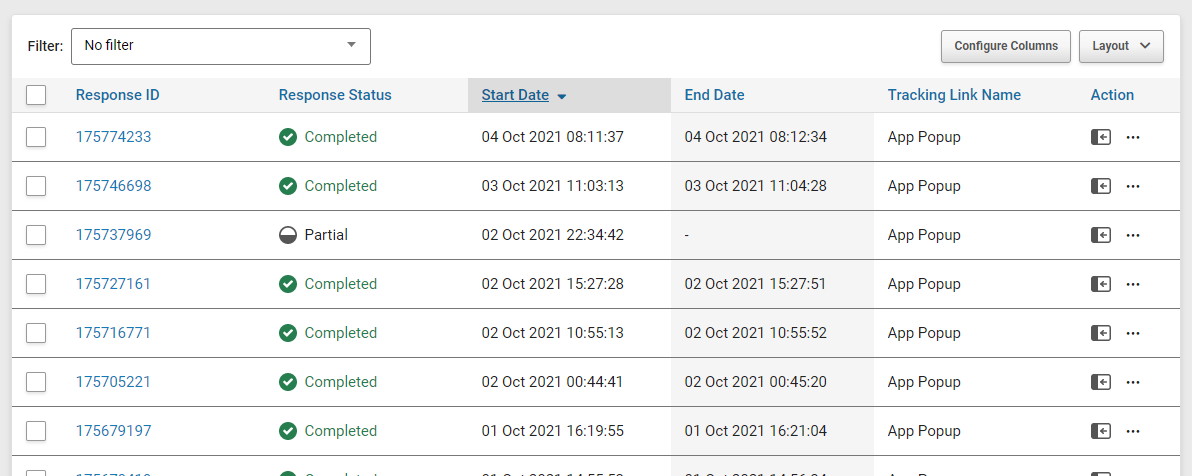Select checkbox for response 175746698
Viewport: 1192px width, 476px height.
click(x=36, y=186)
